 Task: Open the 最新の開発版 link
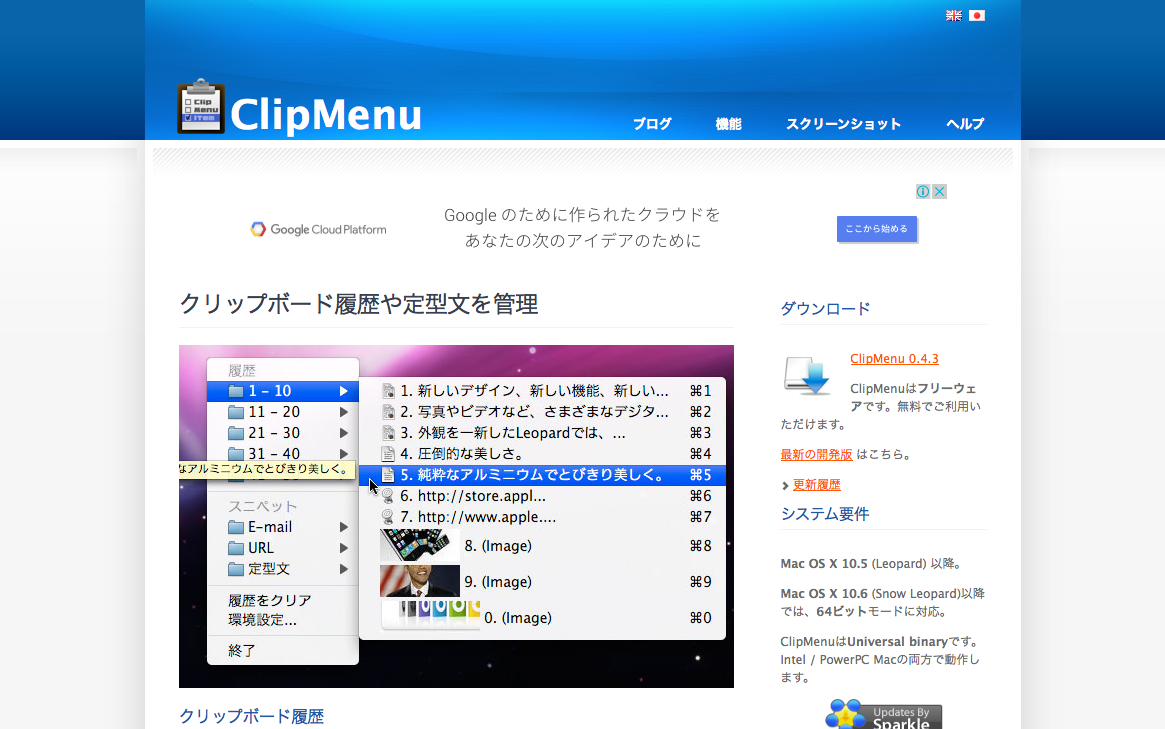[816, 455]
